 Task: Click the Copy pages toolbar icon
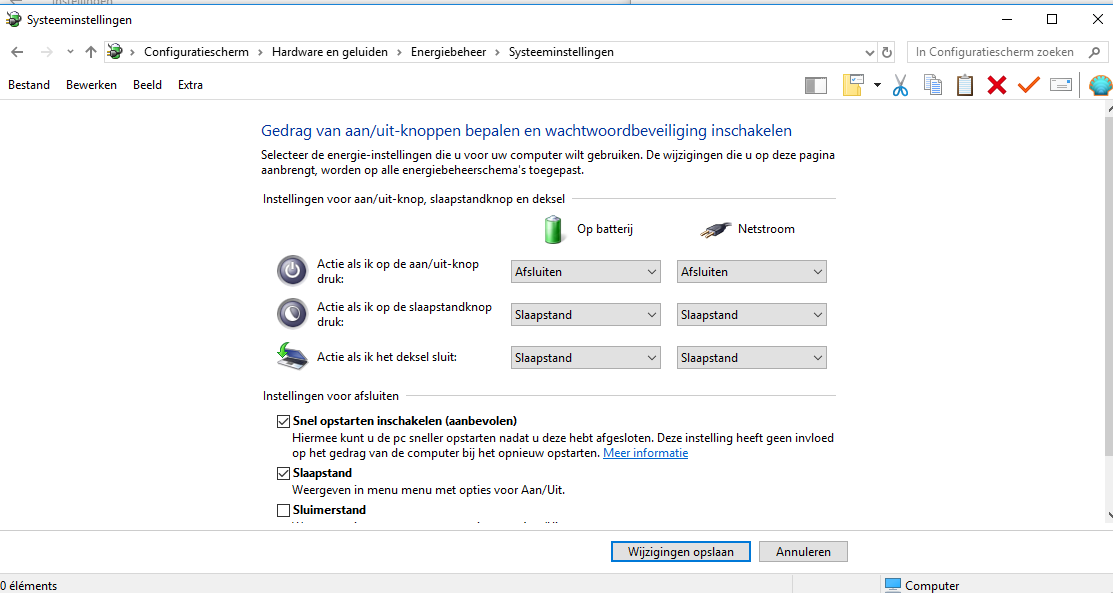point(933,85)
